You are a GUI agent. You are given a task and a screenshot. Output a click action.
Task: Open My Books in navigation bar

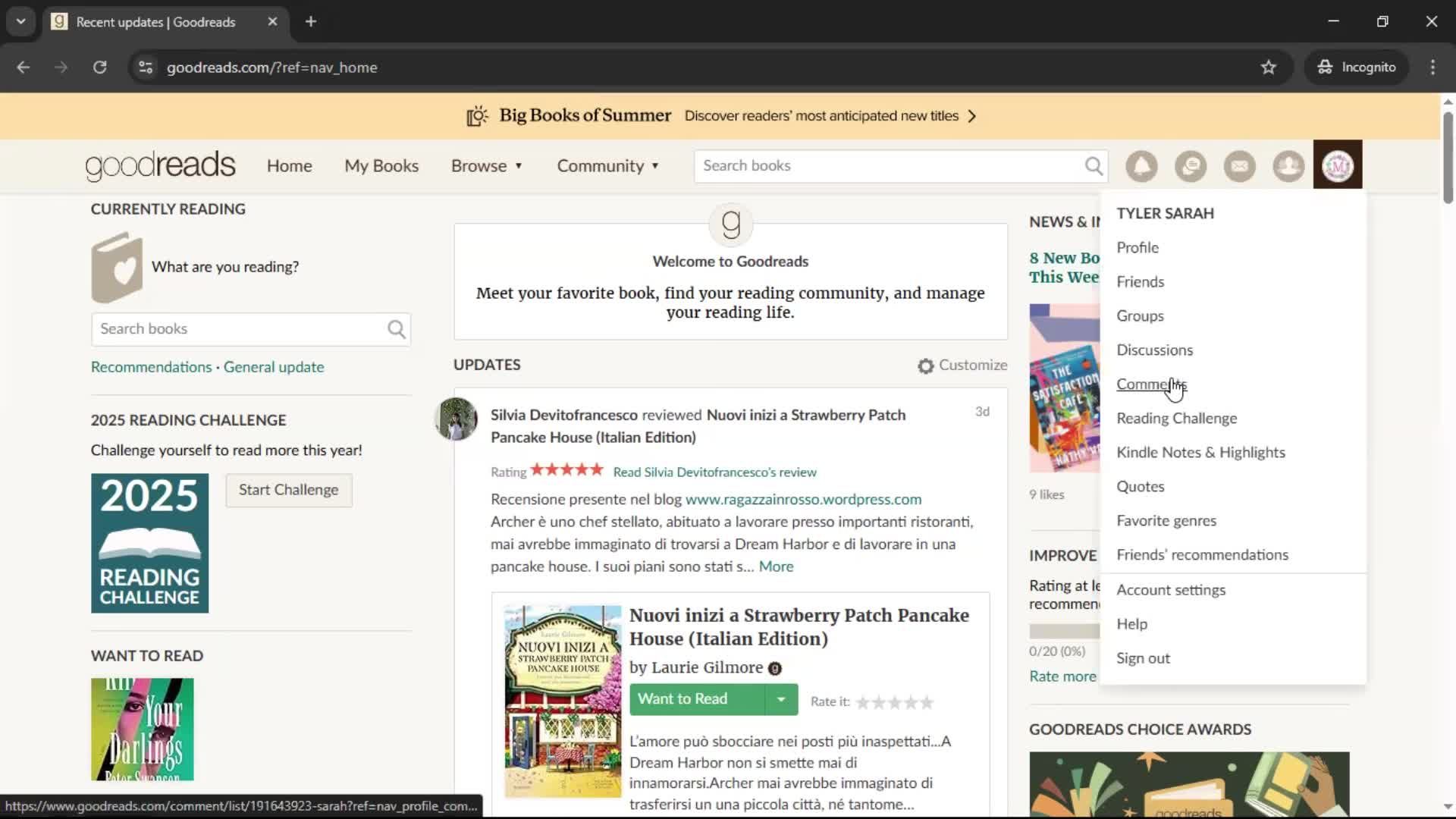[x=381, y=166]
